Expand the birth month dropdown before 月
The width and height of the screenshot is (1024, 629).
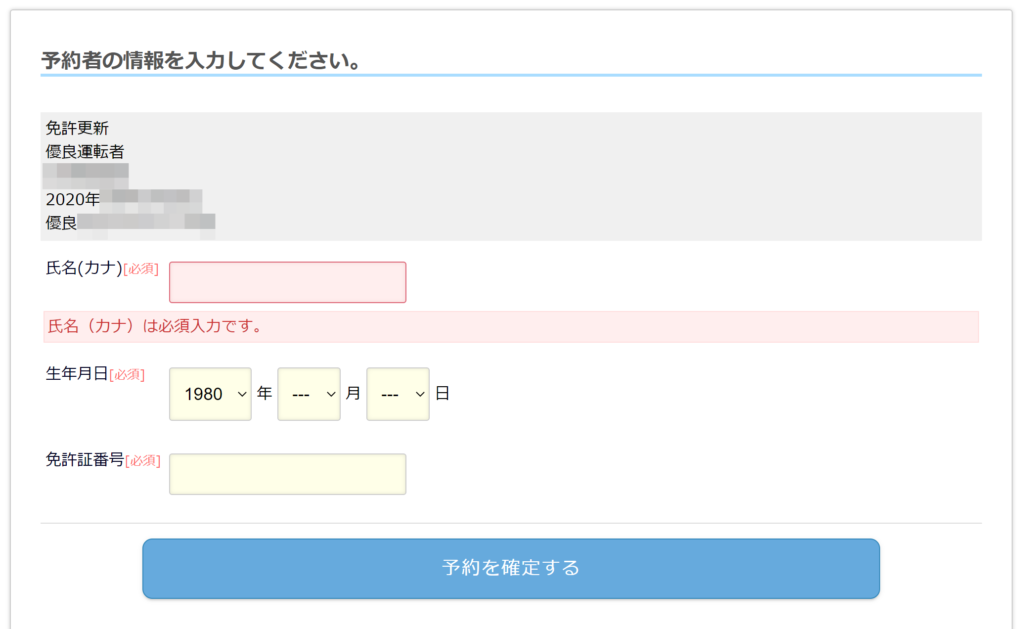309,394
